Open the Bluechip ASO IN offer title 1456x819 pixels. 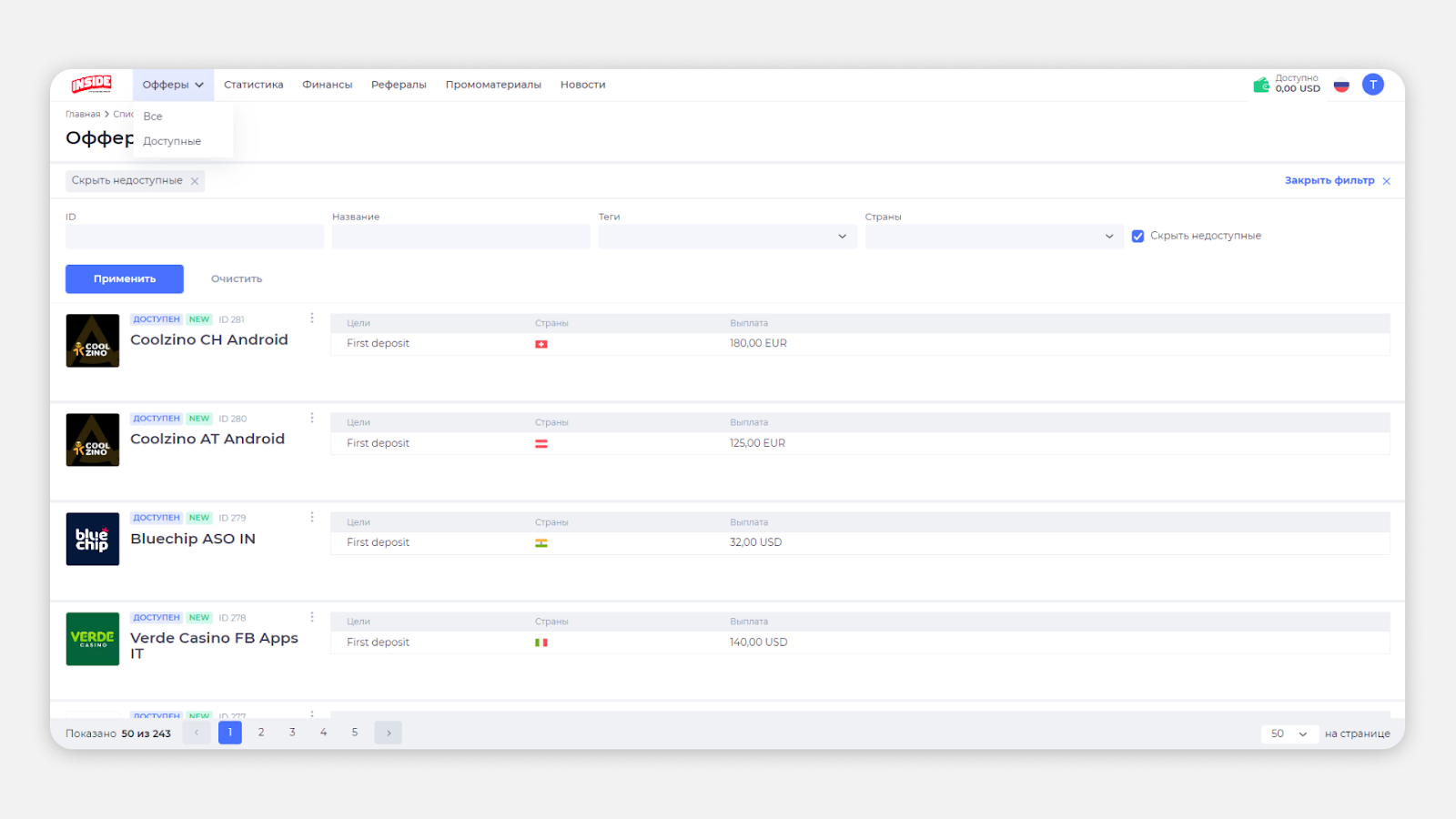click(193, 539)
